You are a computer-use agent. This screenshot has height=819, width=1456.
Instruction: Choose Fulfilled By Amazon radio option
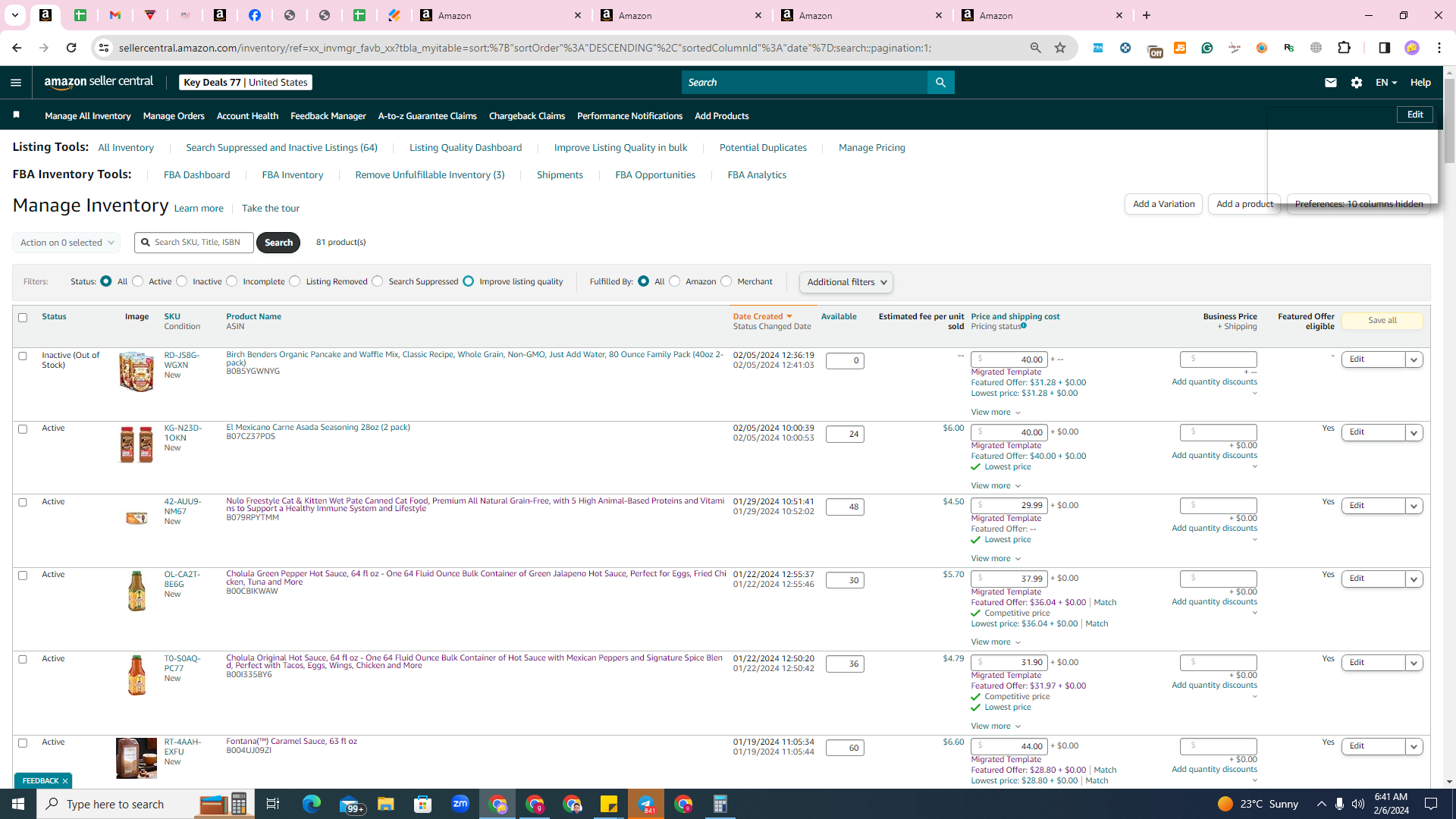click(675, 281)
